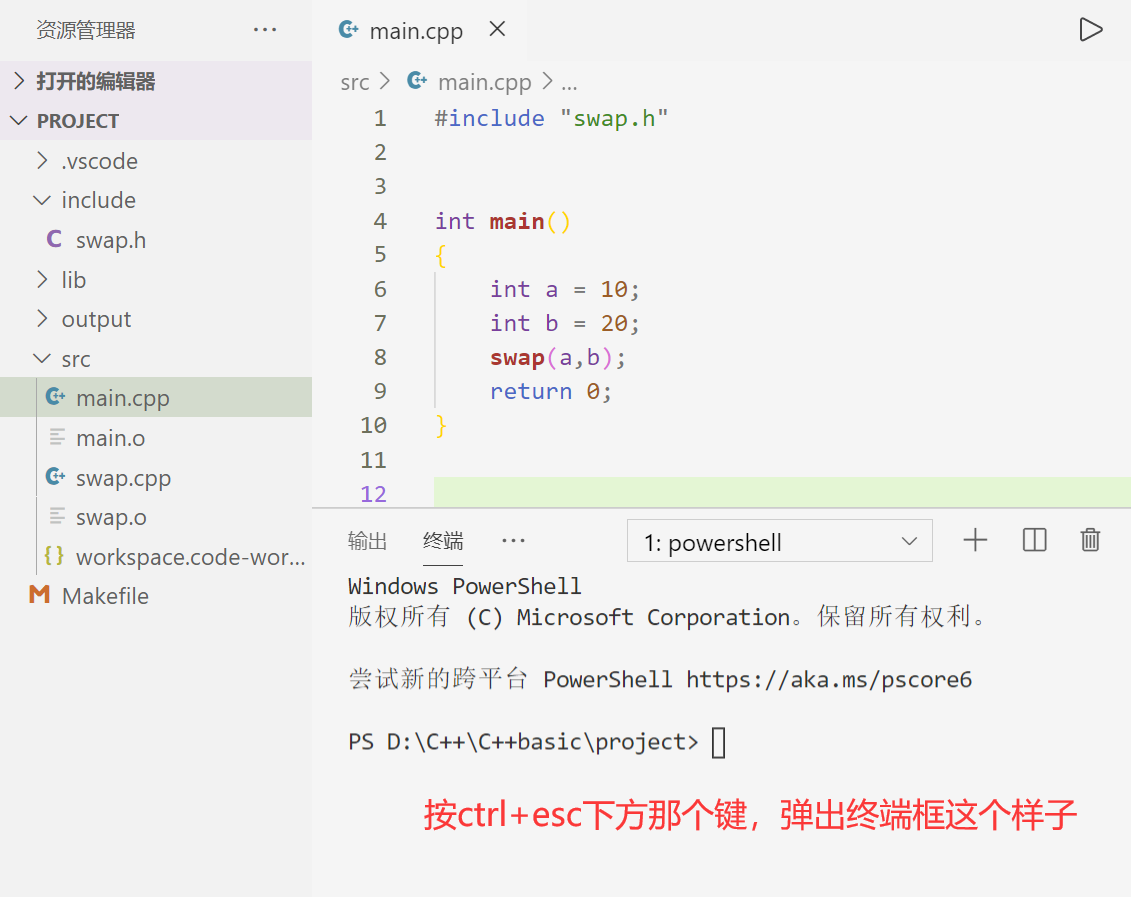
Task: Kill the terminal using trash icon
Action: click(x=1090, y=540)
